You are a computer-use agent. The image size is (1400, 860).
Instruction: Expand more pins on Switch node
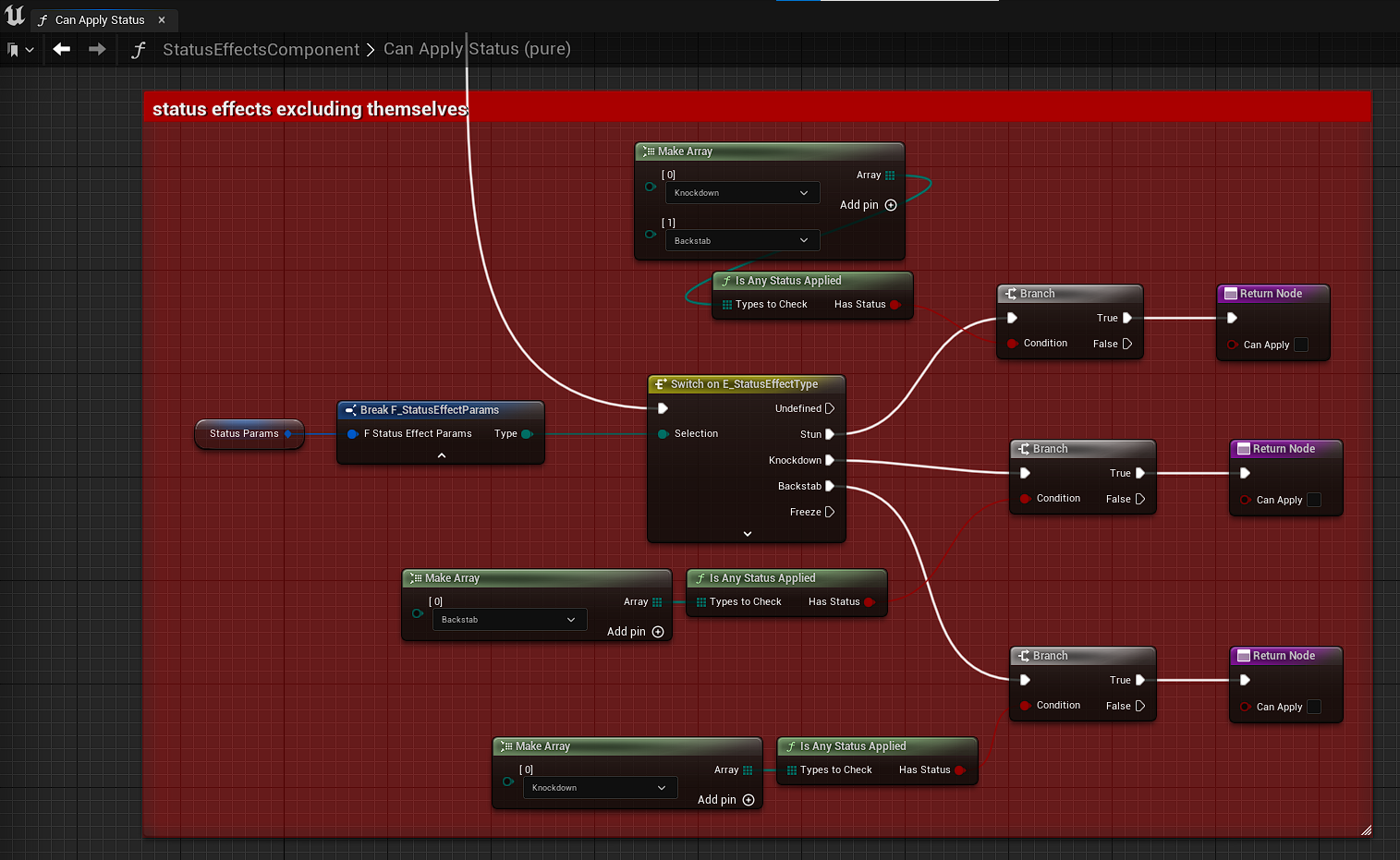747,534
